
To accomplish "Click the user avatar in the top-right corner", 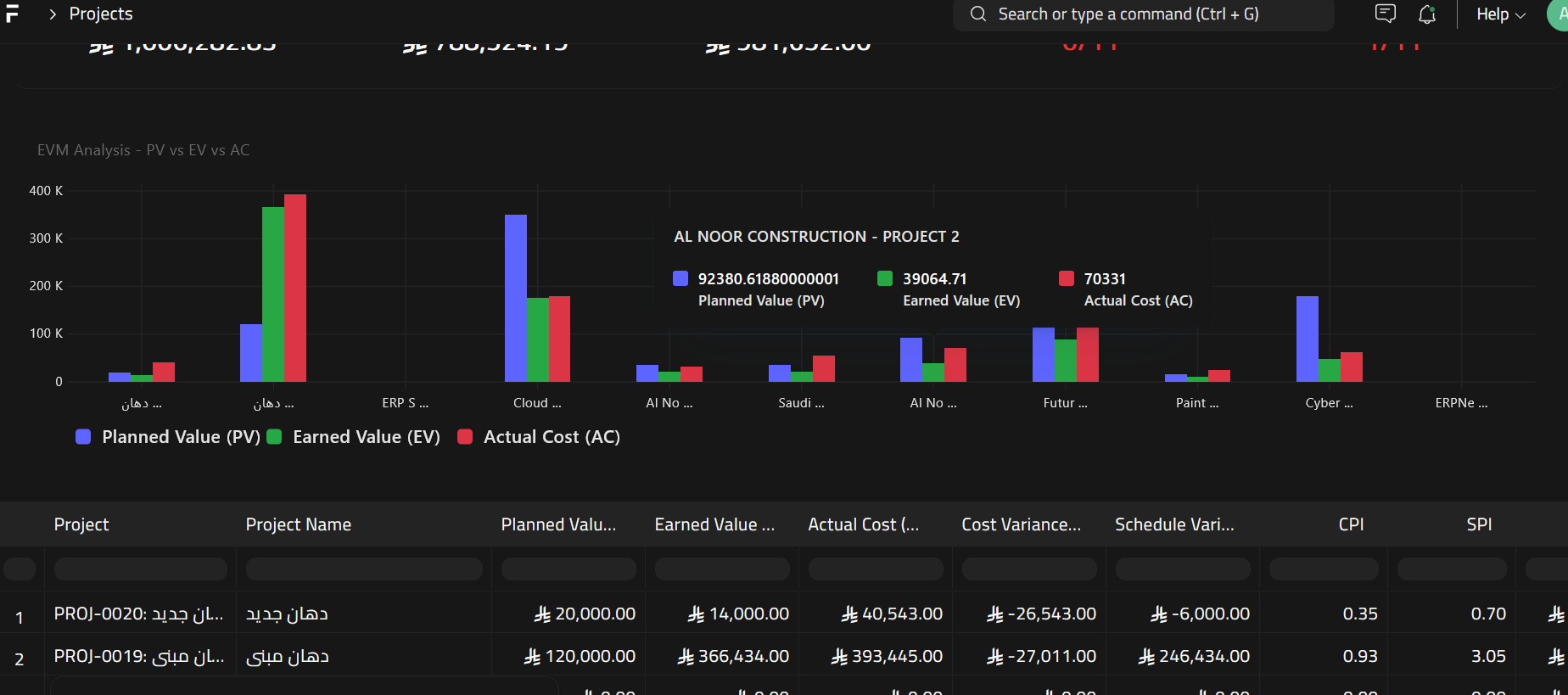I will coord(1560,14).
